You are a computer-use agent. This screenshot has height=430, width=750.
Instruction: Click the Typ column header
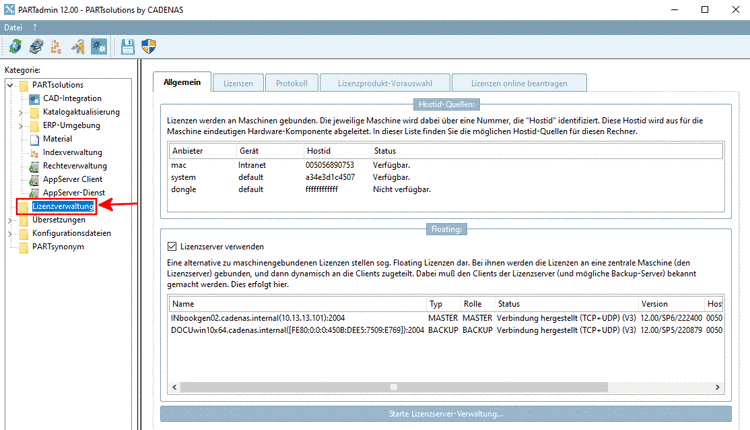(443, 304)
